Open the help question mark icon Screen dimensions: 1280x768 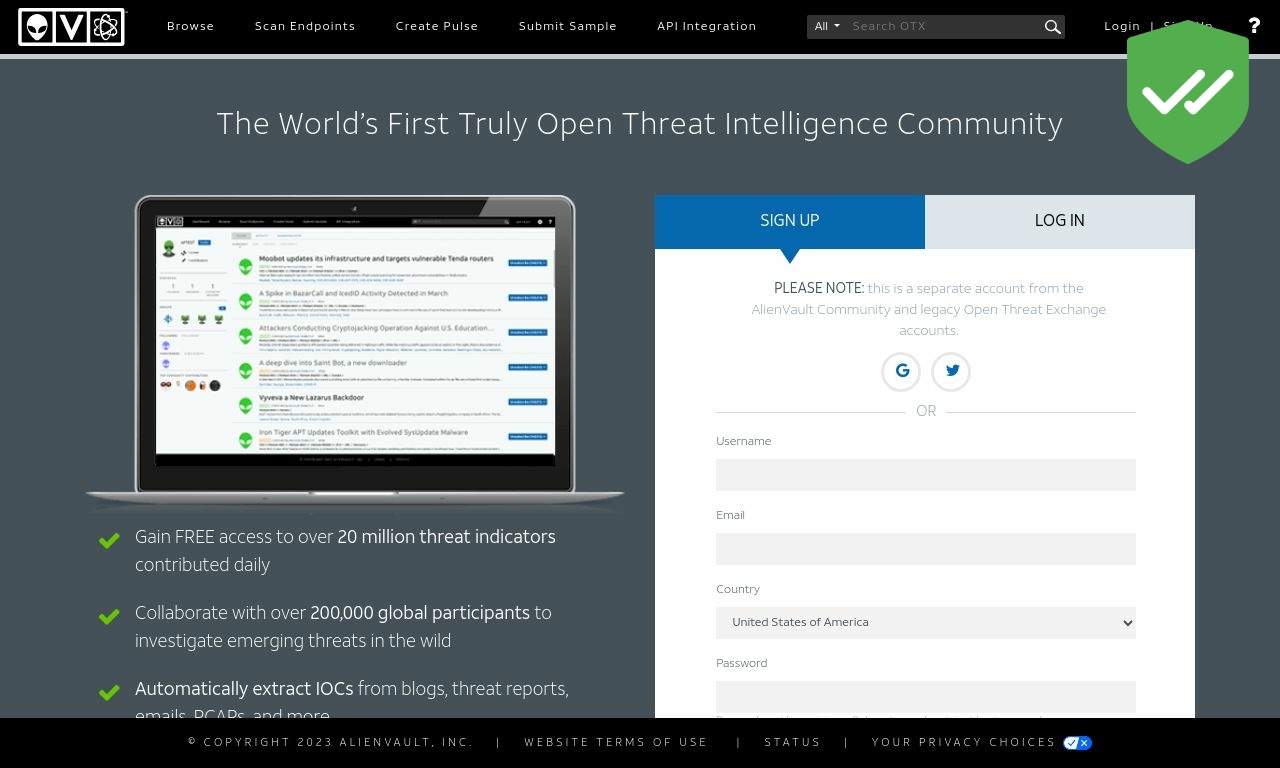(1254, 26)
